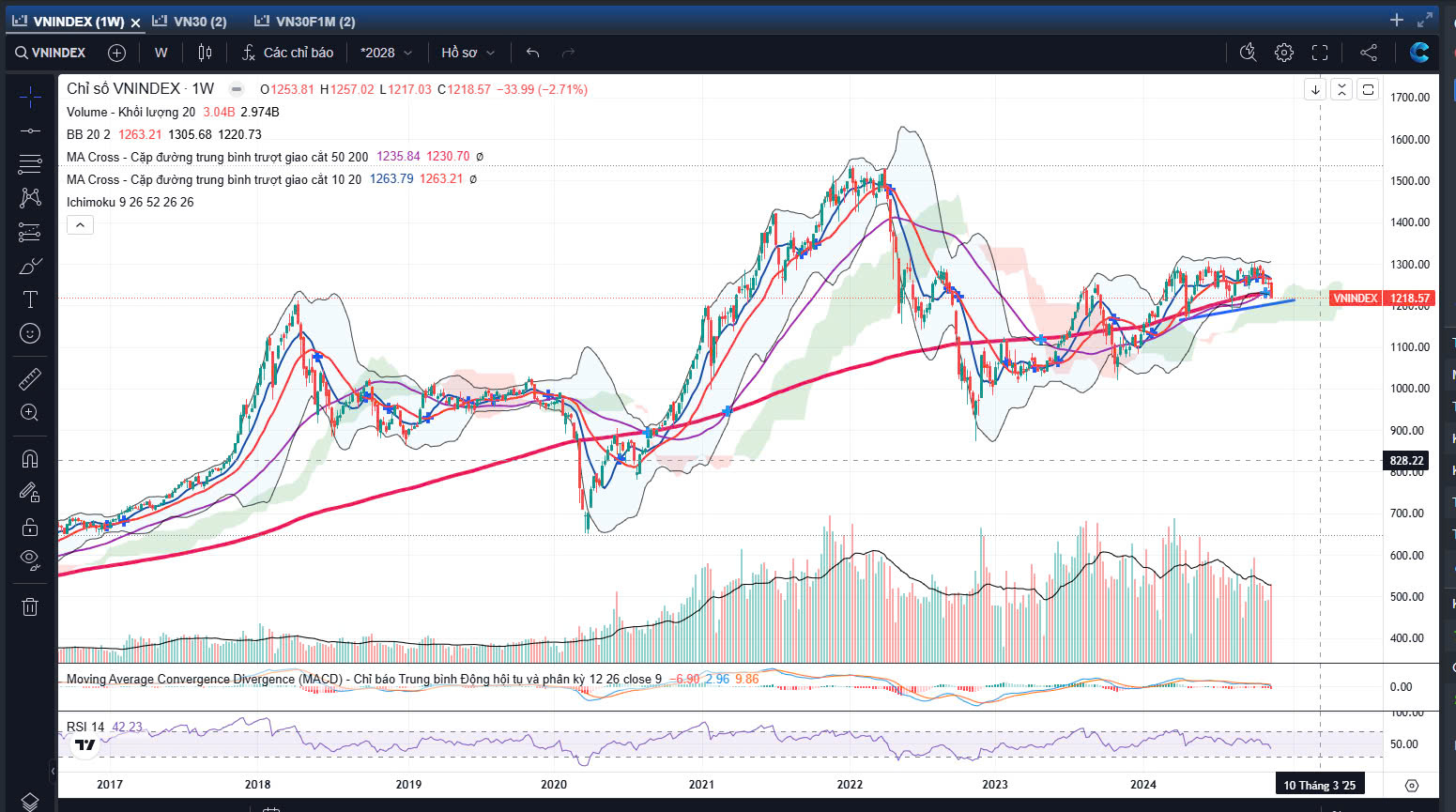The image size is (1456, 812).
Task: Open the Fibonacci retracement tools
Action: tap(30, 164)
